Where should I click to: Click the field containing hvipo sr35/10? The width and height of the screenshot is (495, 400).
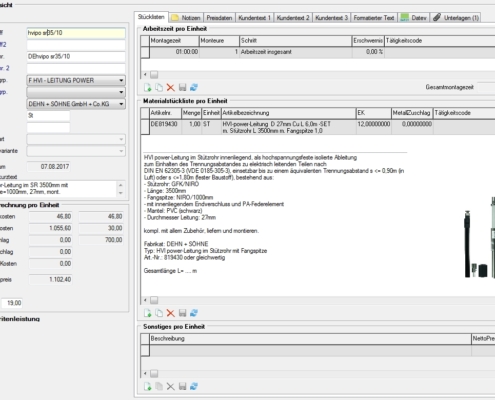pos(76,33)
